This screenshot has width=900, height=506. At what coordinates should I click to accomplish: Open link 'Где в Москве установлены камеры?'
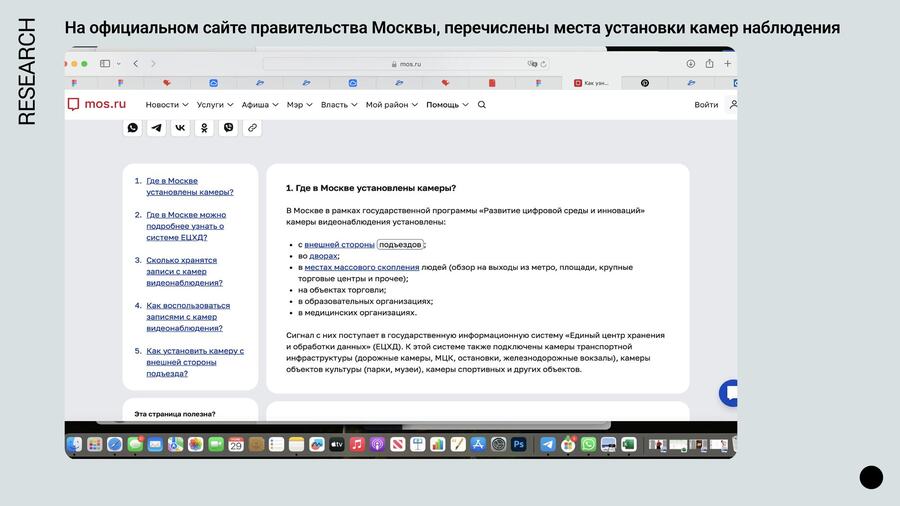[x=189, y=186]
